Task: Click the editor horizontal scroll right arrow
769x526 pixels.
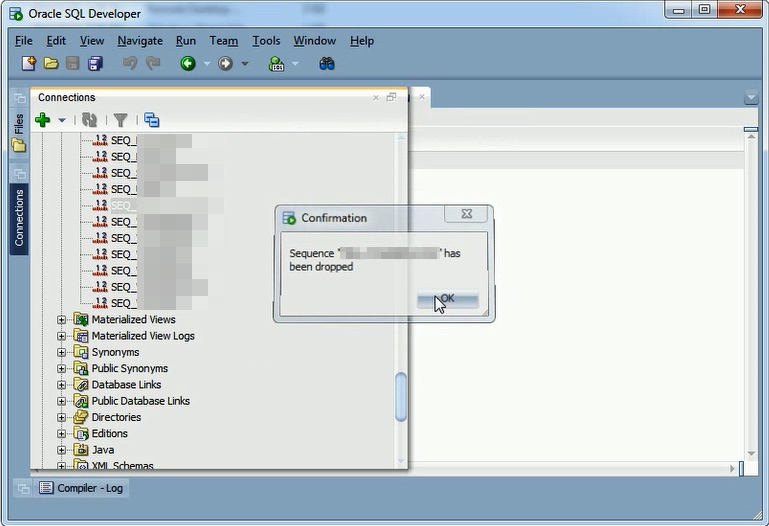Action: 732,469
